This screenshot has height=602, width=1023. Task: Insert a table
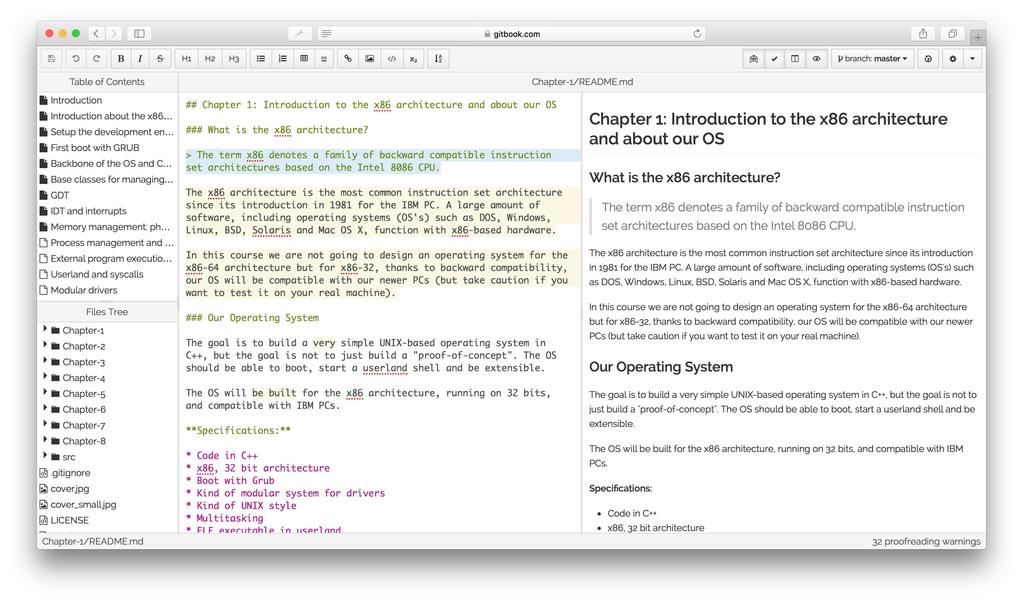303,59
